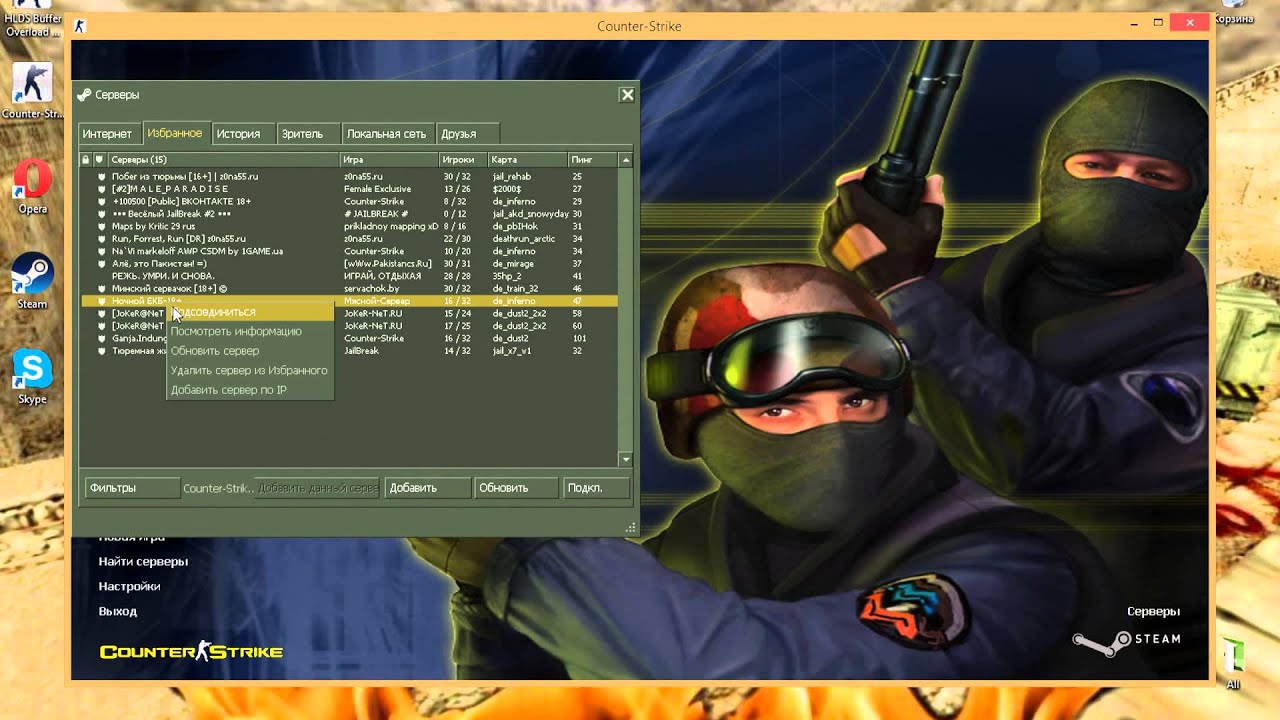
Task: Click the Female Exclusive game cell
Action: (377, 189)
